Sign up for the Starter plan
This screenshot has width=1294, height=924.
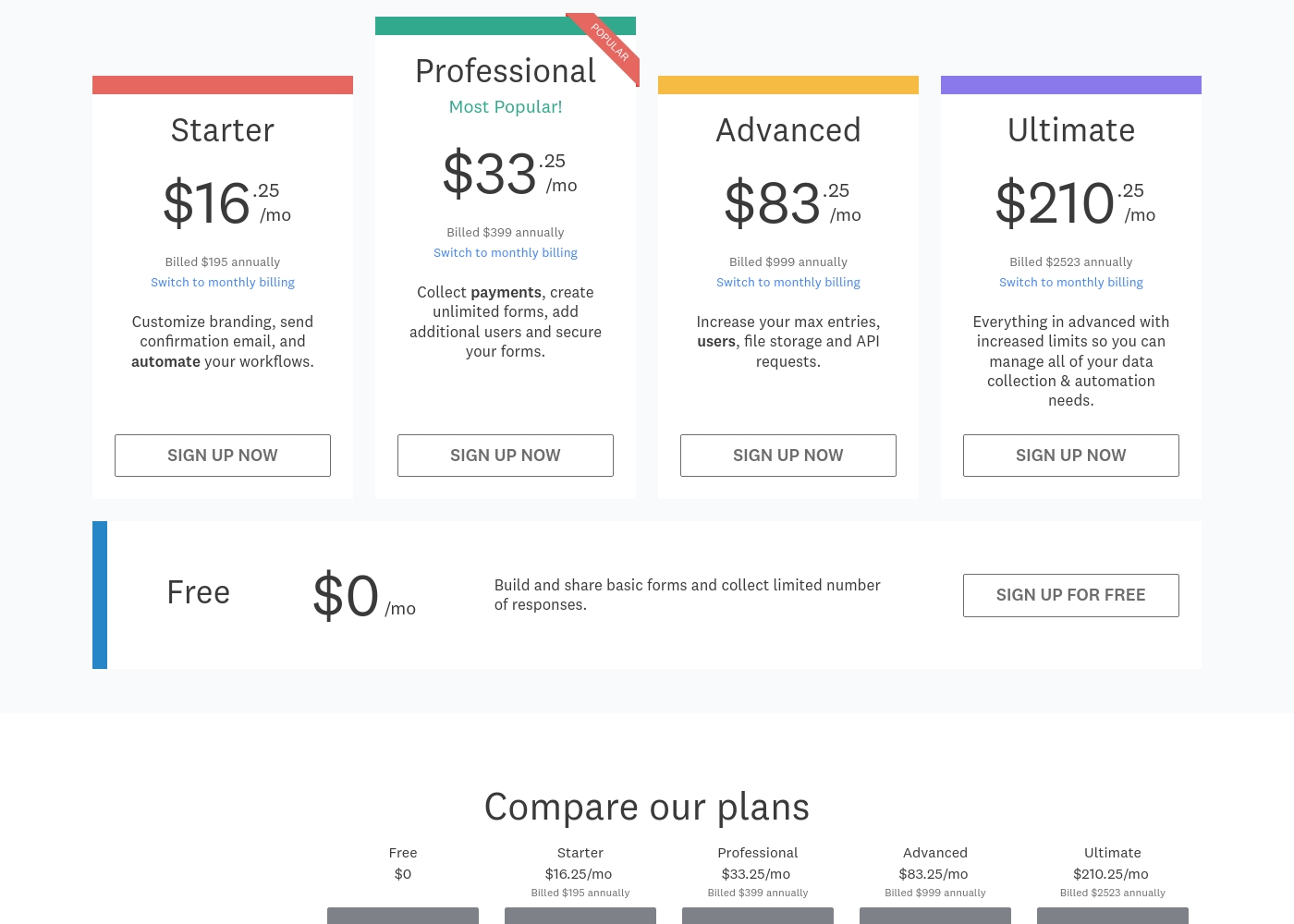pos(223,456)
